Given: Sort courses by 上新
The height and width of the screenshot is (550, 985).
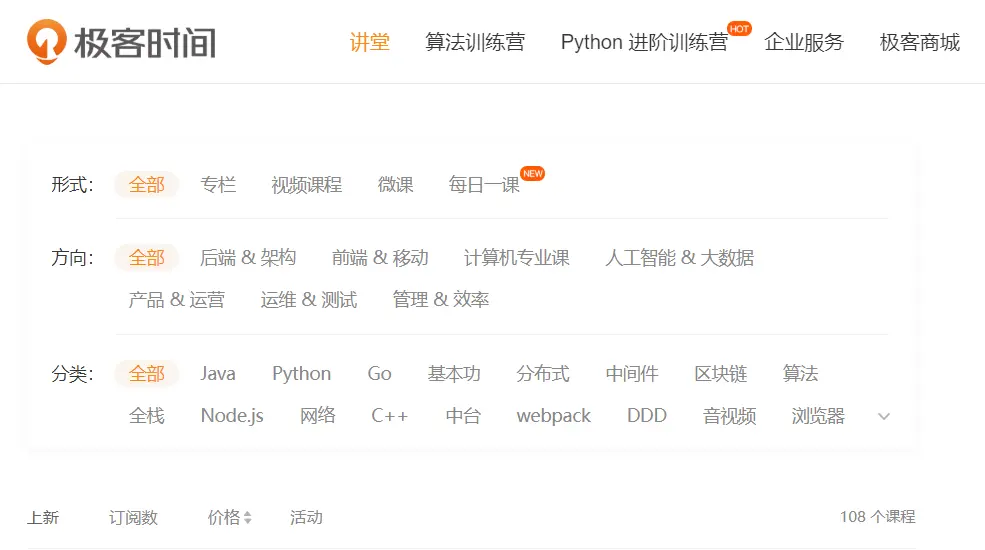Looking at the screenshot, I should coord(43,517).
